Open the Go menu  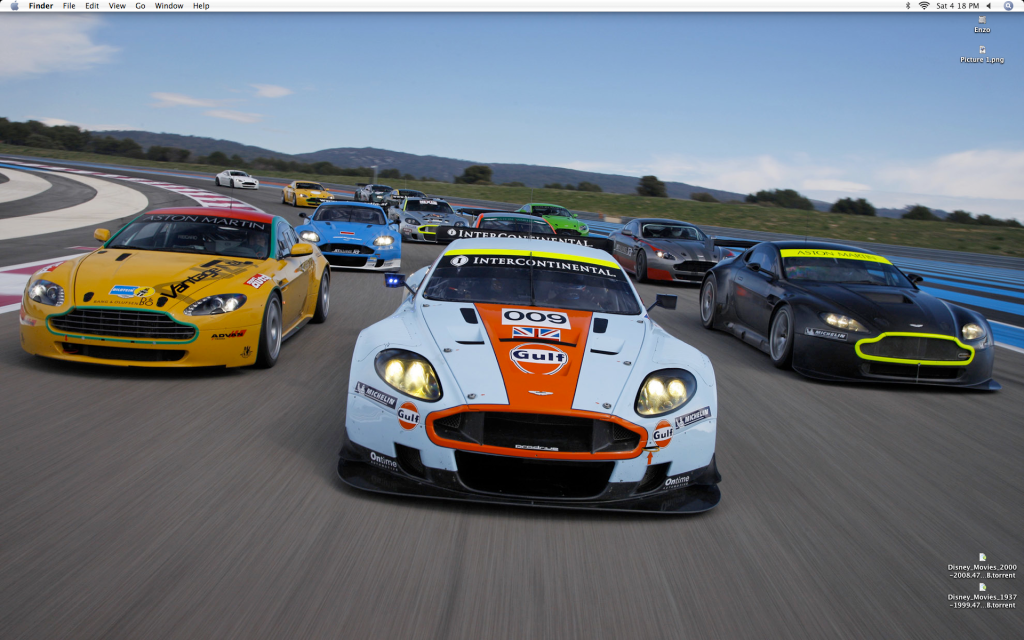coord(140,6)
